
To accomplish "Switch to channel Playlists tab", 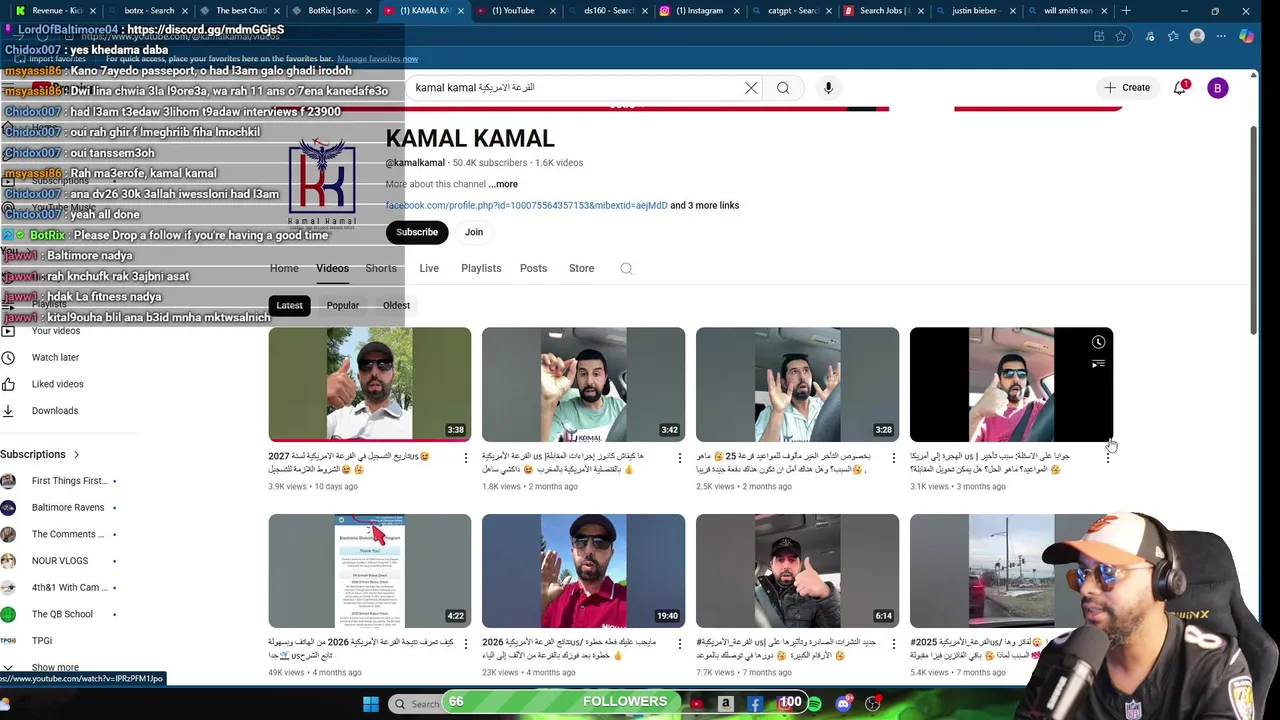I will coord(481,268).
